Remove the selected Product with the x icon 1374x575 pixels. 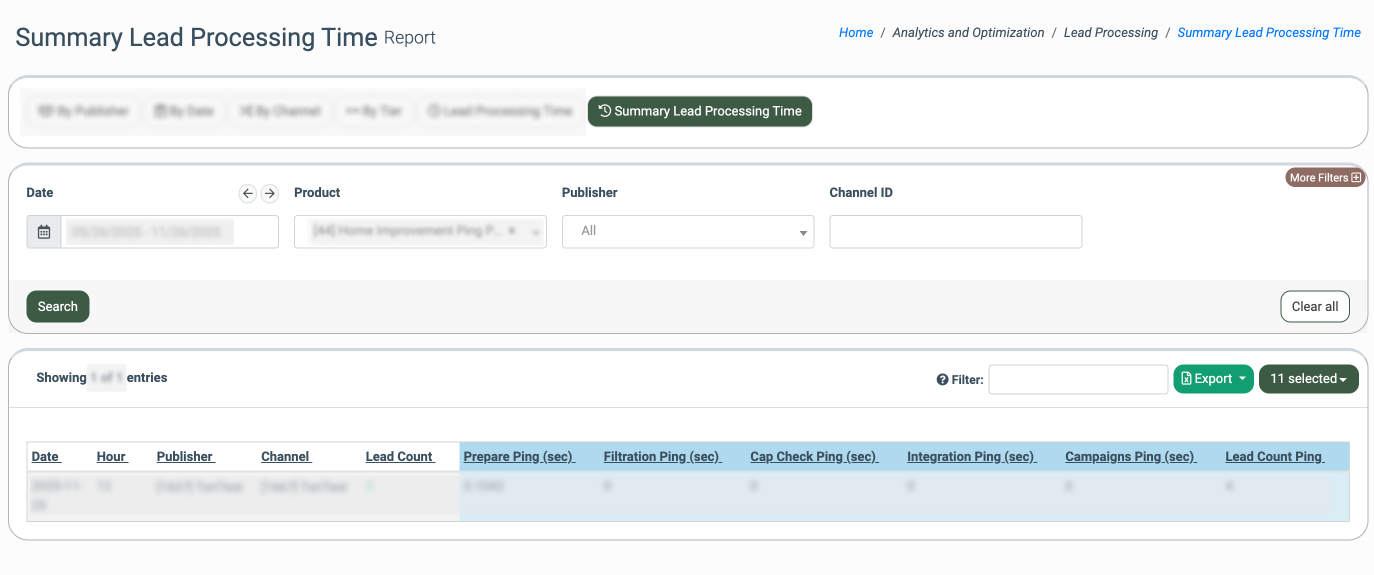[512, 231]
